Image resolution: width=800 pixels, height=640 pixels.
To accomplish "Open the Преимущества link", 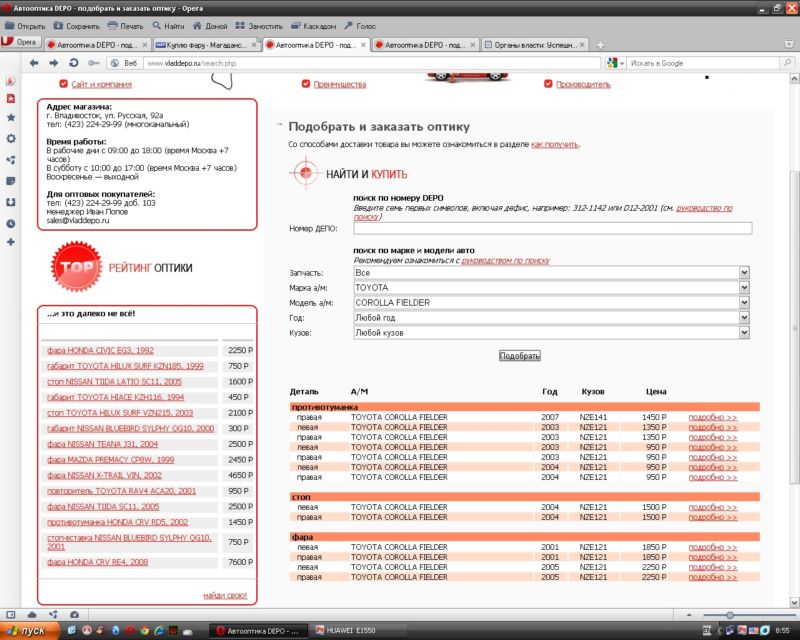I will tap(340, 84).
